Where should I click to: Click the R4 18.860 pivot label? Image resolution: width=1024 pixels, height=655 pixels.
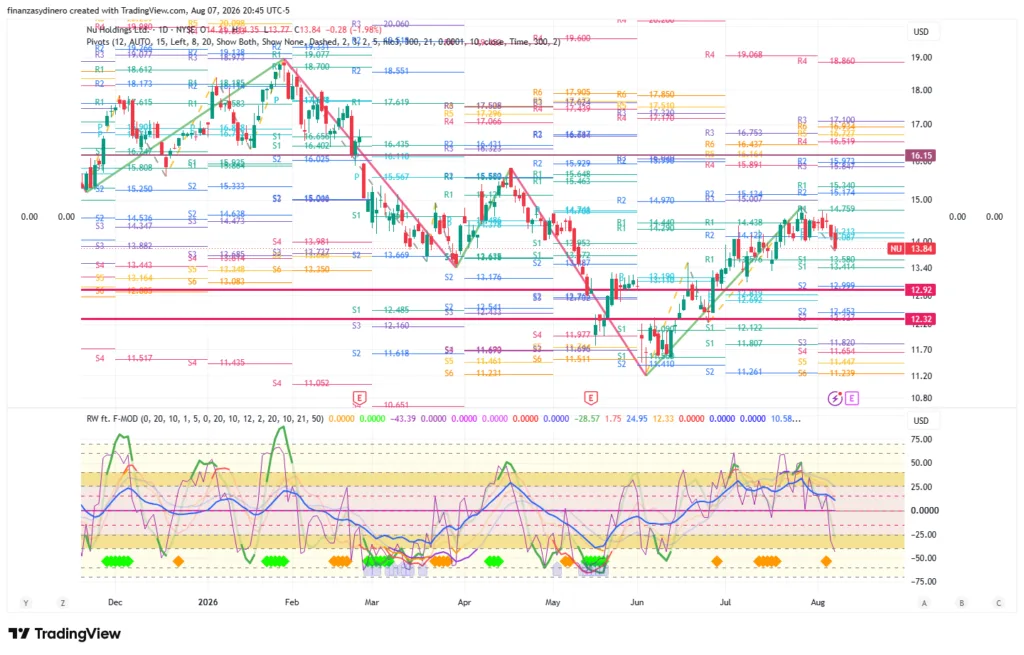[x=826, y=61]
